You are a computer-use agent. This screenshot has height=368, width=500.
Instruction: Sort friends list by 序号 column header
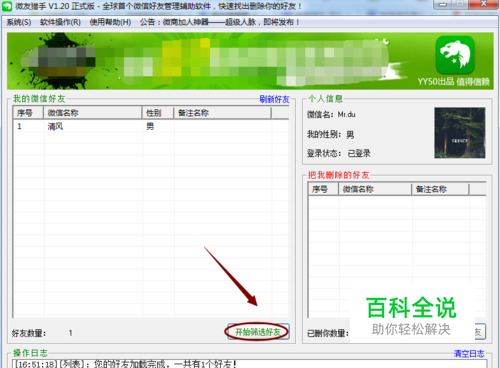pos(28,113)
